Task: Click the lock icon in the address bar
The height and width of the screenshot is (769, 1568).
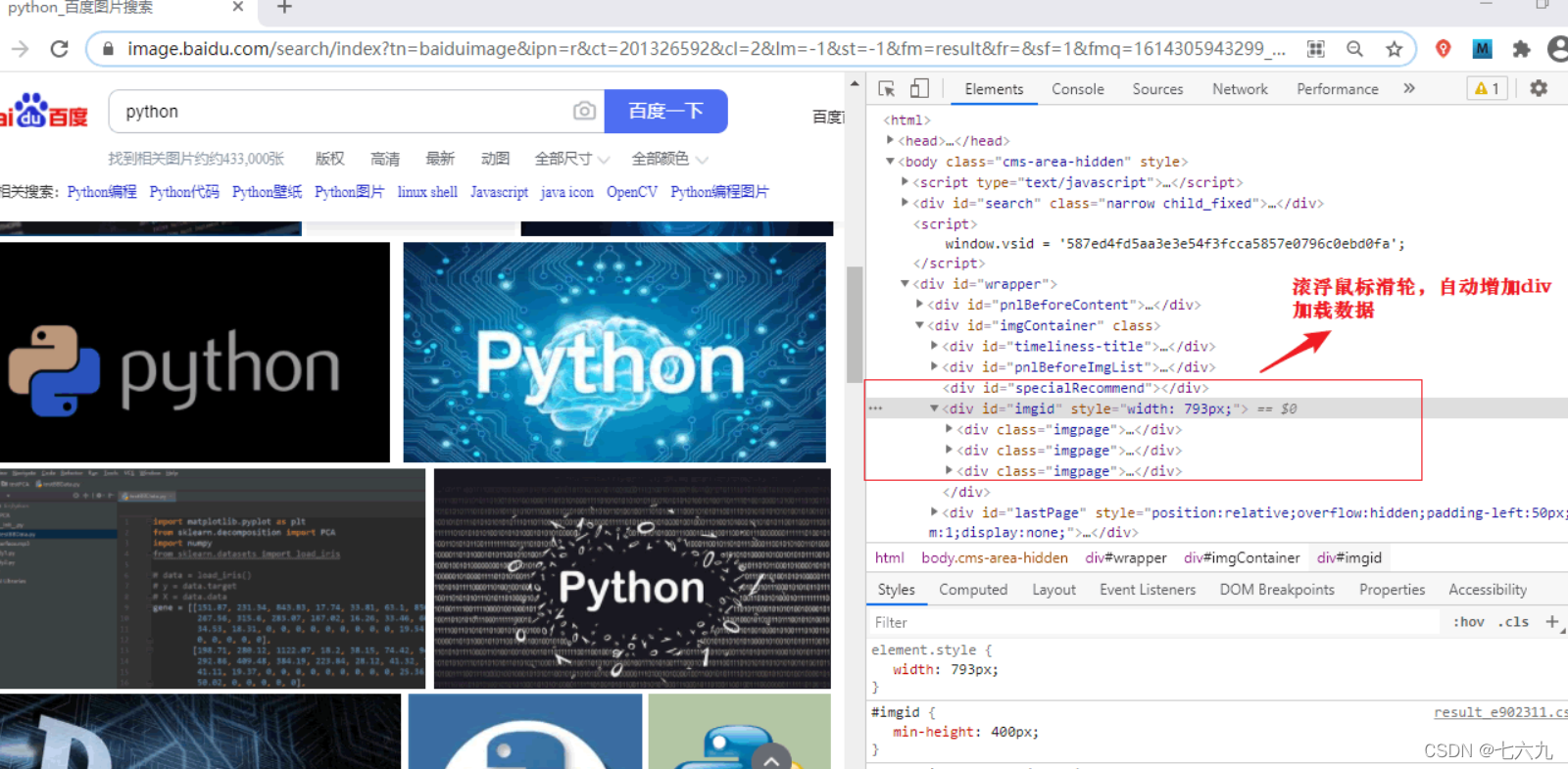Action: pyautogui.click(x=108, y=49)
